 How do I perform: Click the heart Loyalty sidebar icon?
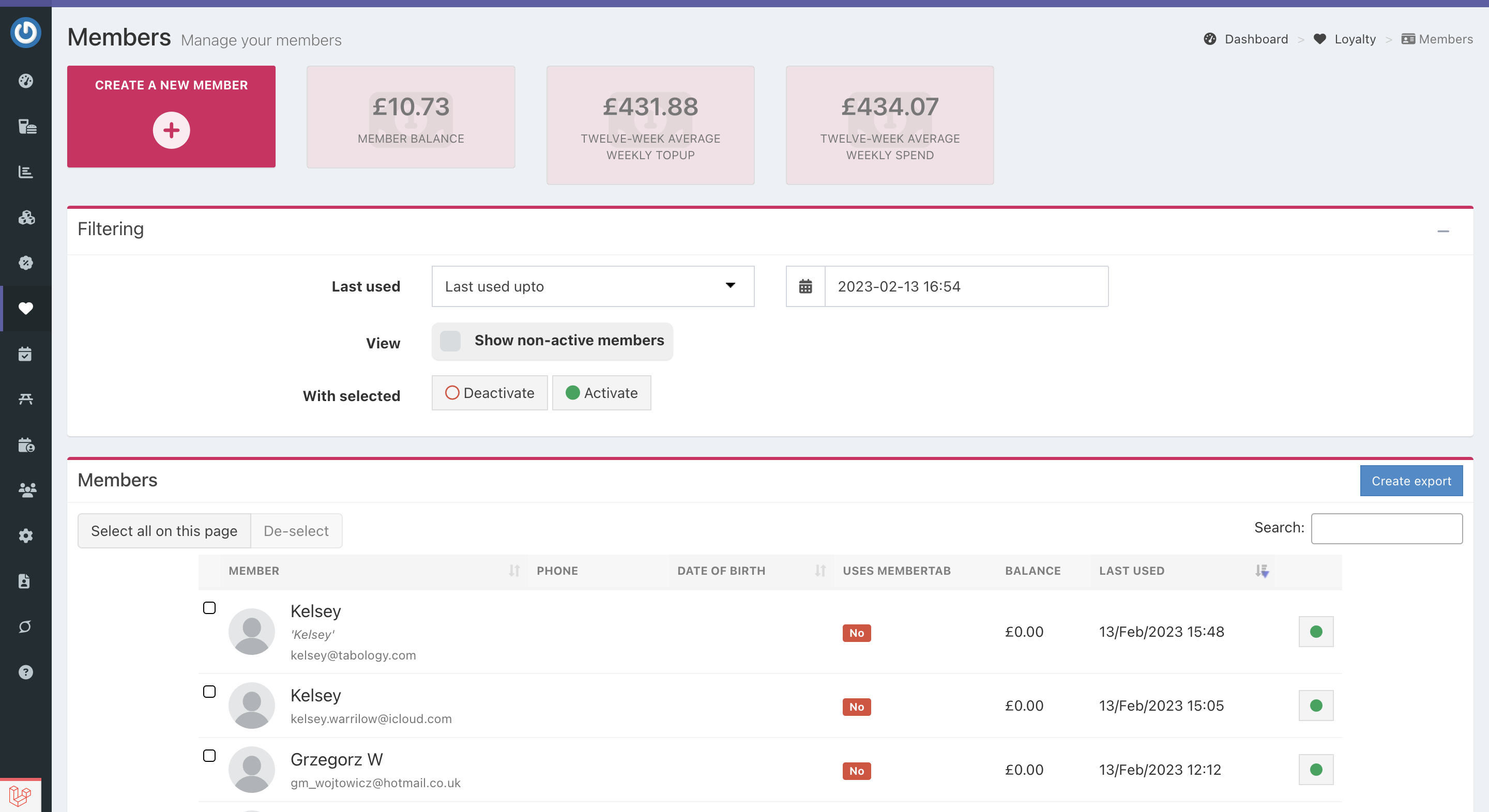25,308
